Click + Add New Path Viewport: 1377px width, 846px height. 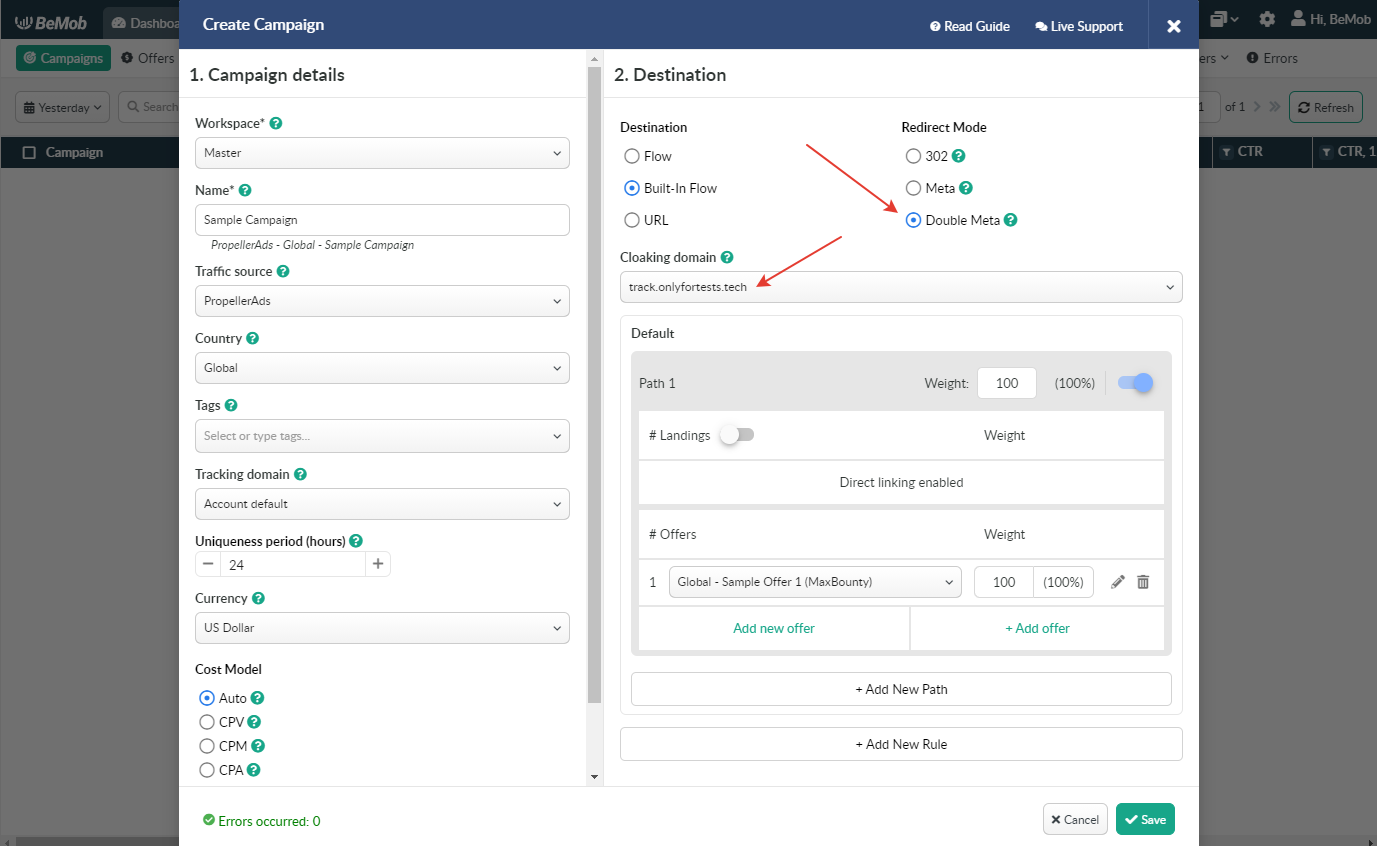pyautogui.click(x=901, y=689)
